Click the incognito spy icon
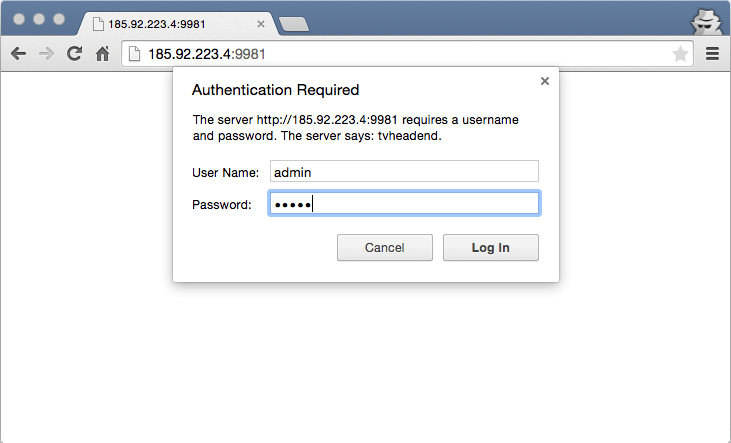Viewport: 731px width, 443px height. (706, 21)
